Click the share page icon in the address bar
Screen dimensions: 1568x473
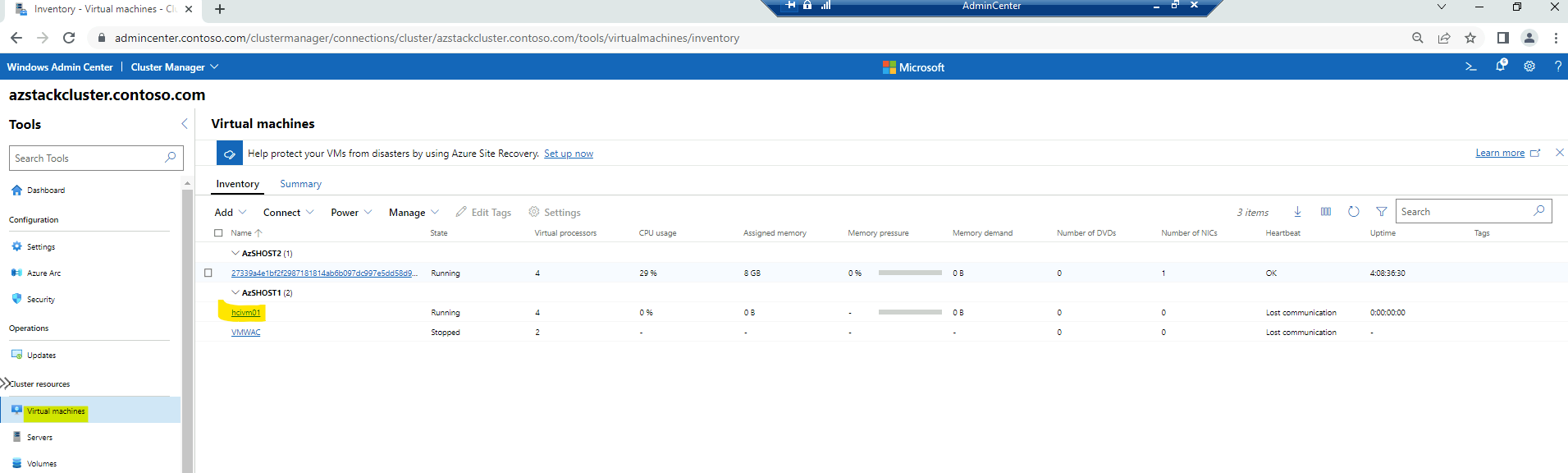1444,38
